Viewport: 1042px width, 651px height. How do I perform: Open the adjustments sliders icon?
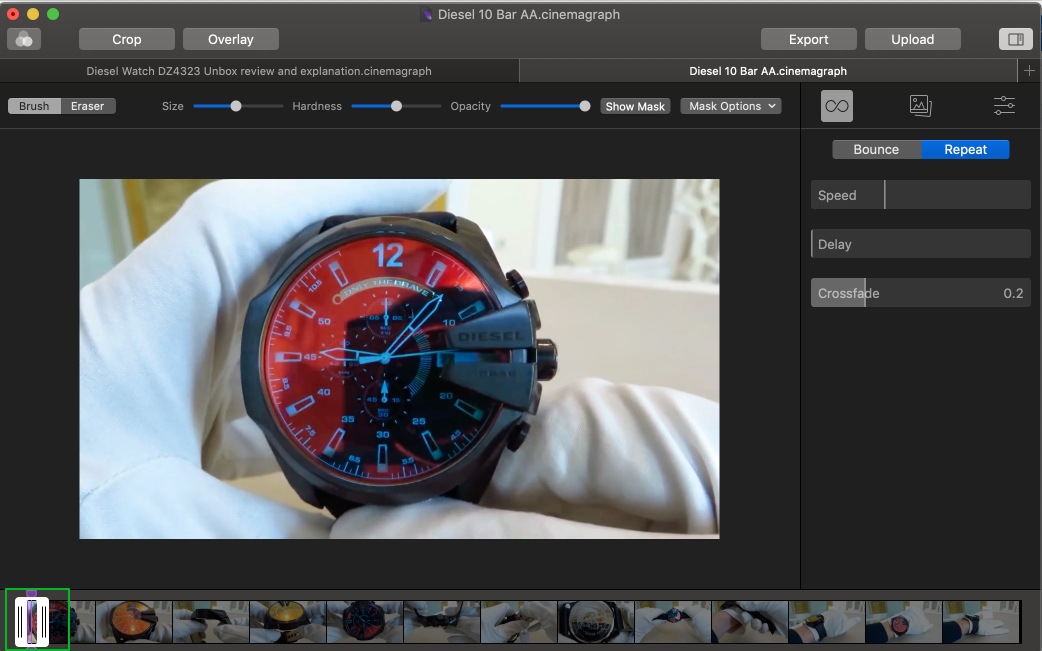pyautogui.click(x=1004, y=106)
